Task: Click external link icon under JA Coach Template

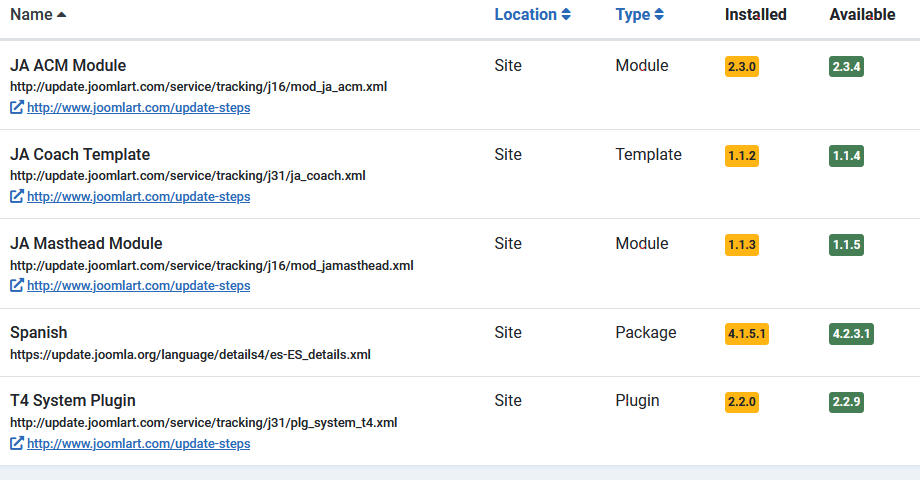Action: [17, 197]
